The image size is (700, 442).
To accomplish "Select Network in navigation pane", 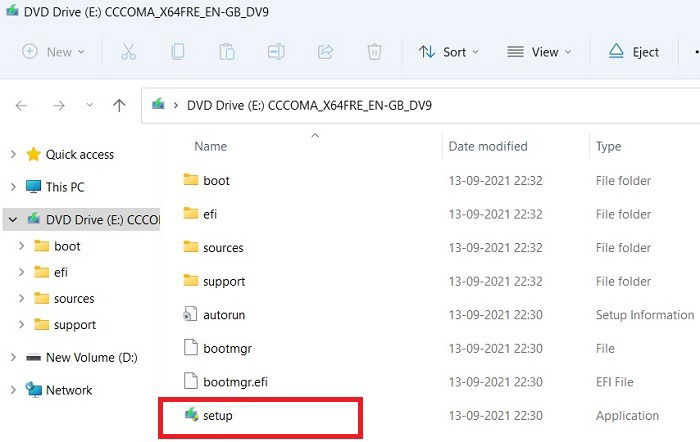I will pyautogui.click(x=58, y=390).
